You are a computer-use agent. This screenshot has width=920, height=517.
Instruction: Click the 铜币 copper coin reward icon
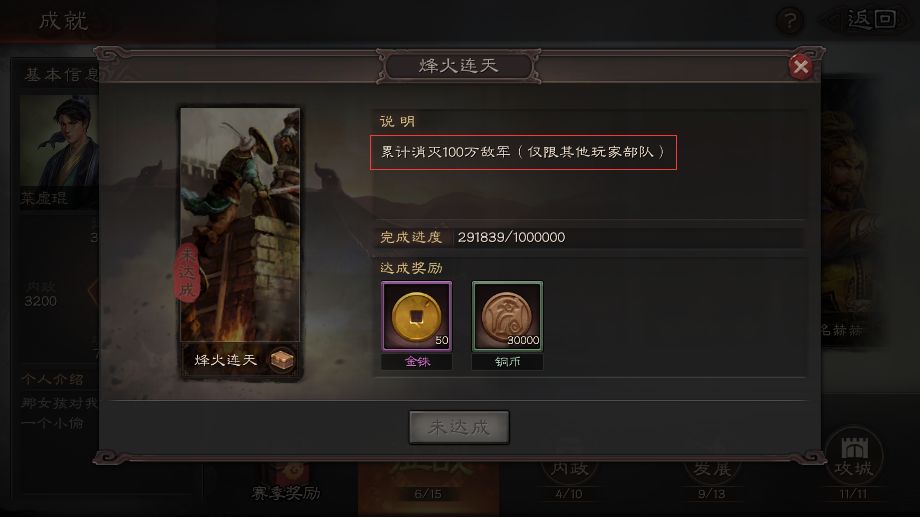coord(508,316)
